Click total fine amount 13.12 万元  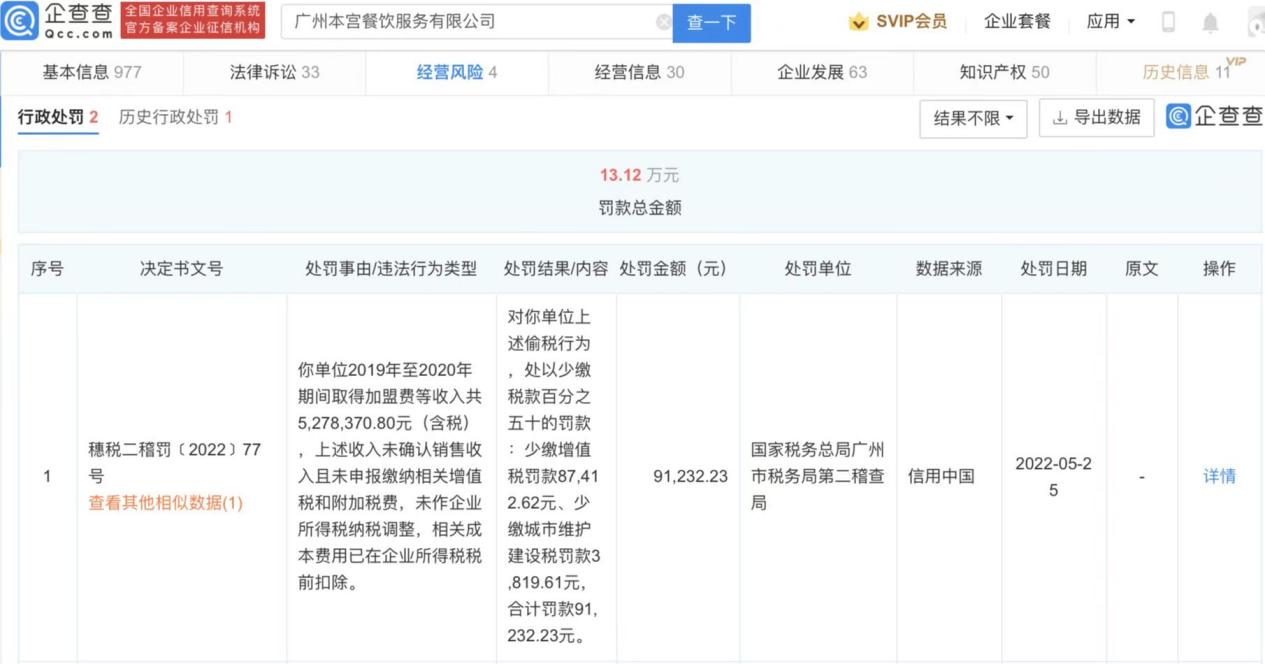pos(639,175)
